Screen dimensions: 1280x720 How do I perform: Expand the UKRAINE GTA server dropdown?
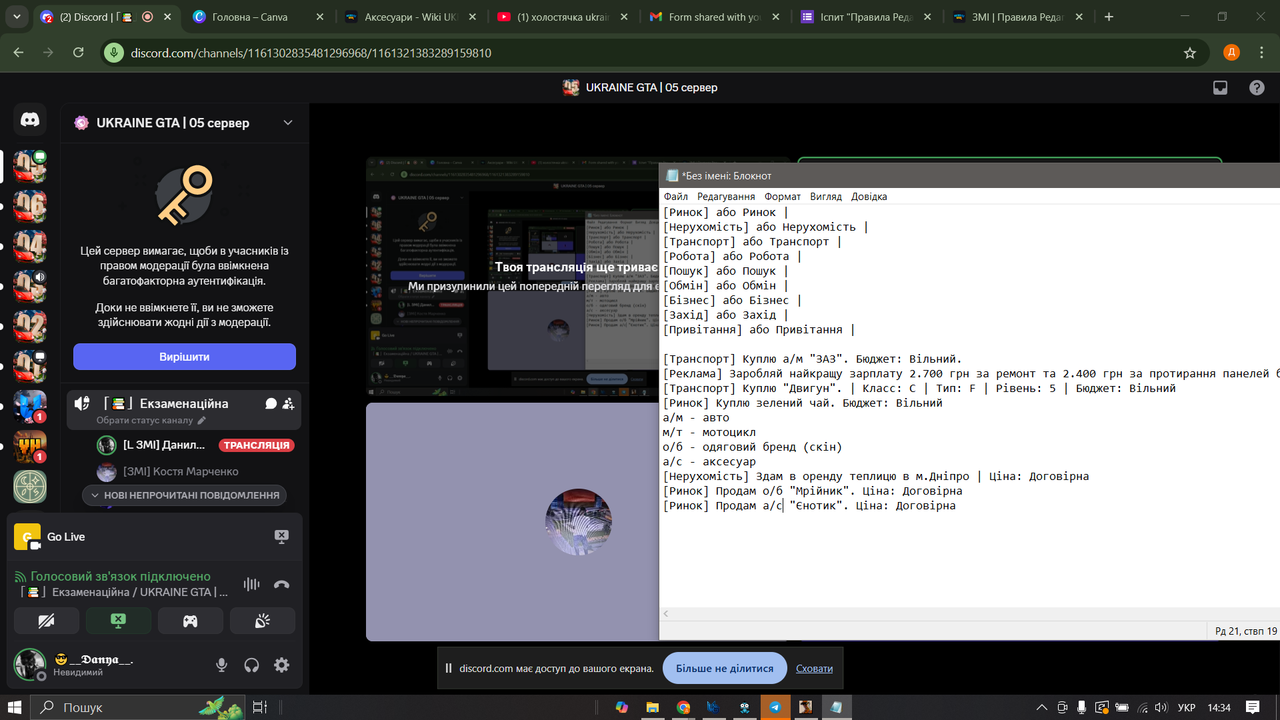tap(288, 123)
